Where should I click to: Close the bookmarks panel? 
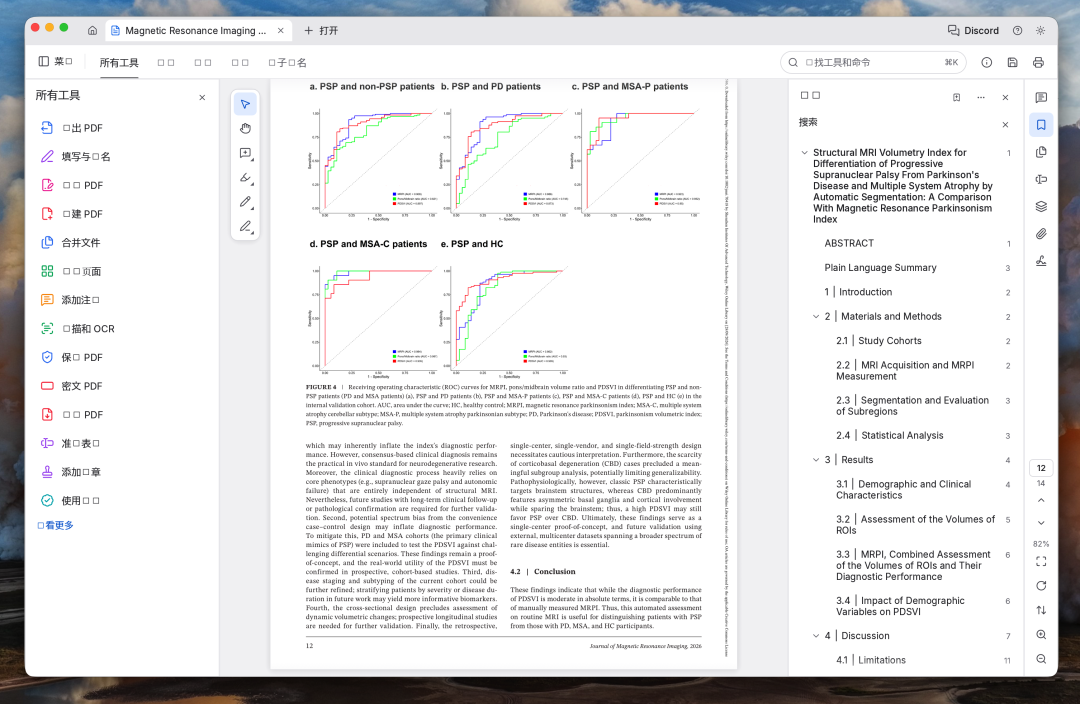click(x=1005, y=97)
